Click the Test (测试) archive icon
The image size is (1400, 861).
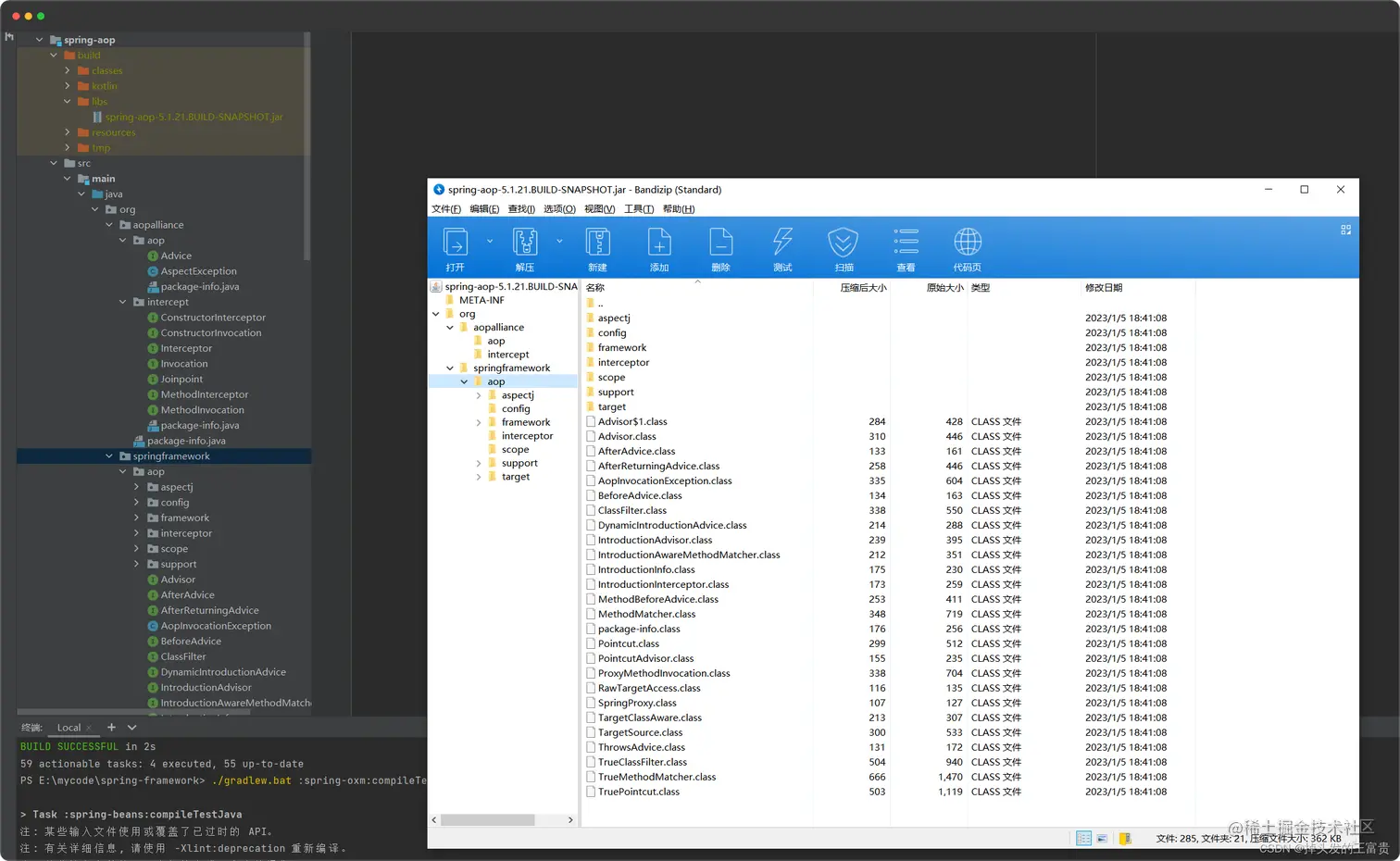tap(782, 242)
